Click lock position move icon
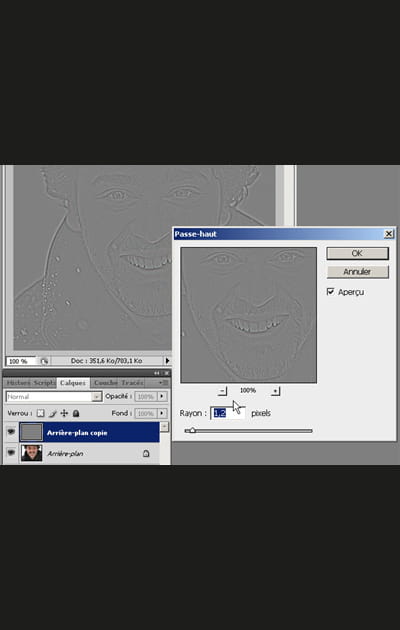400x630 pixels. click(64, 413)
